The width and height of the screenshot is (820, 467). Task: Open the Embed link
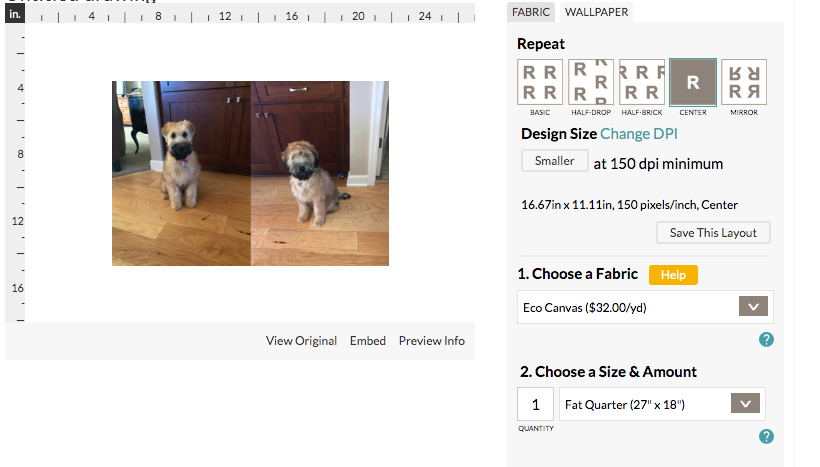(367, 341)
